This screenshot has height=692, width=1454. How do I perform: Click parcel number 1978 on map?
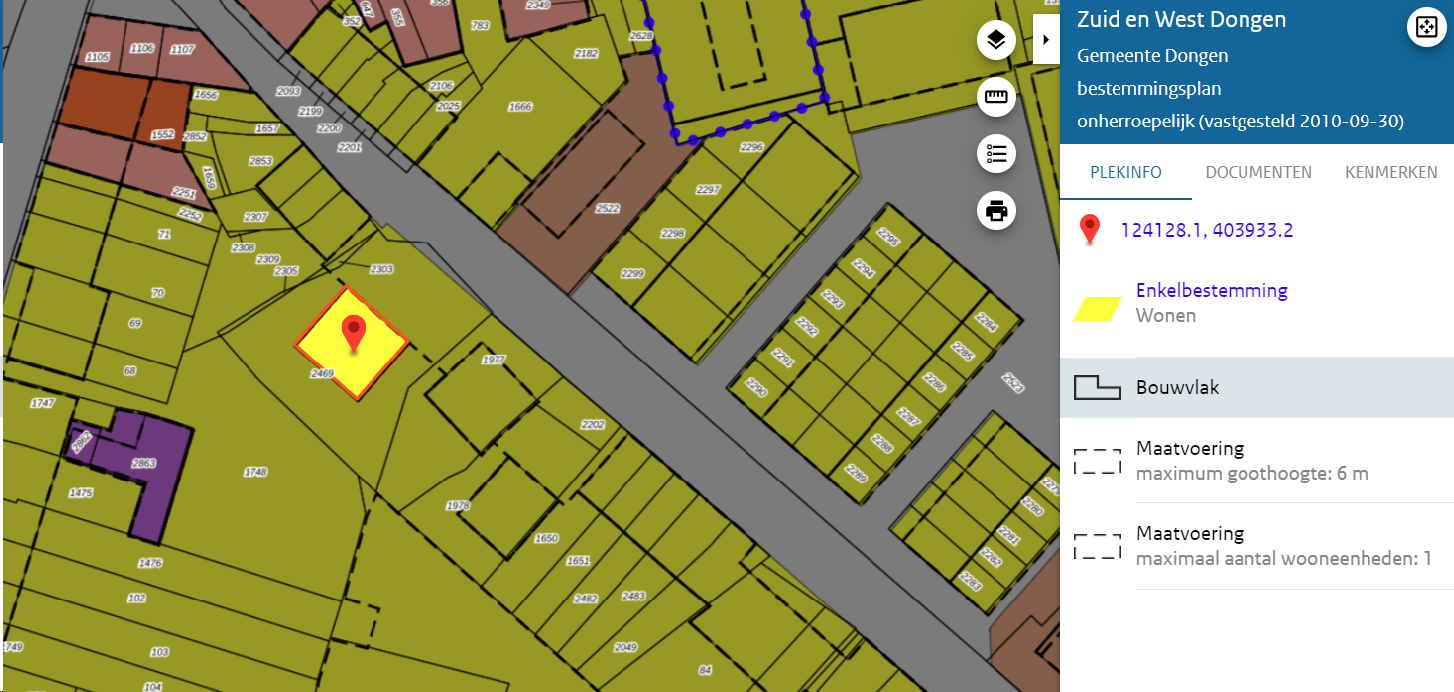458,505
